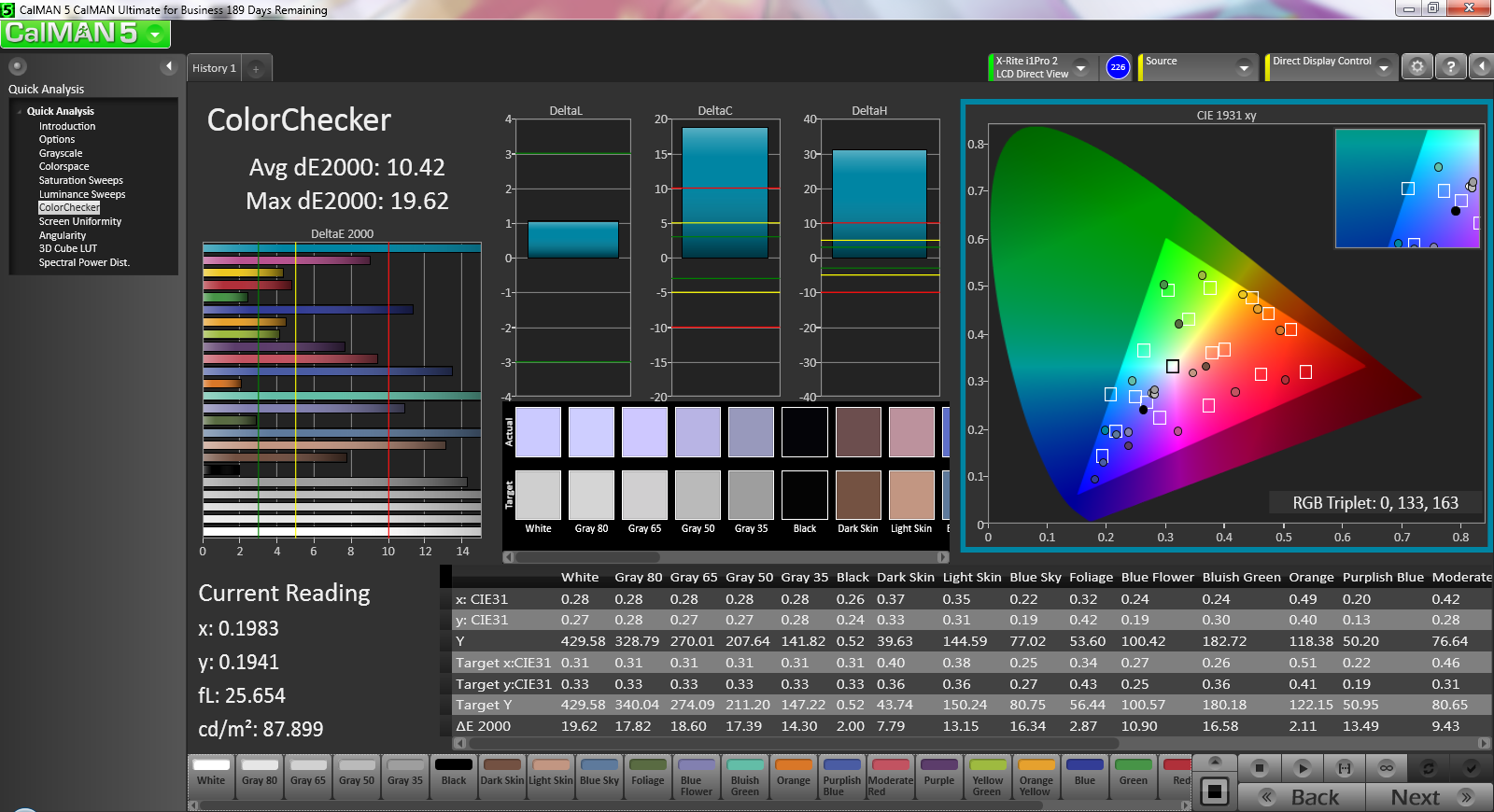Open the Screen Uniformity page

tap(80, 221)
